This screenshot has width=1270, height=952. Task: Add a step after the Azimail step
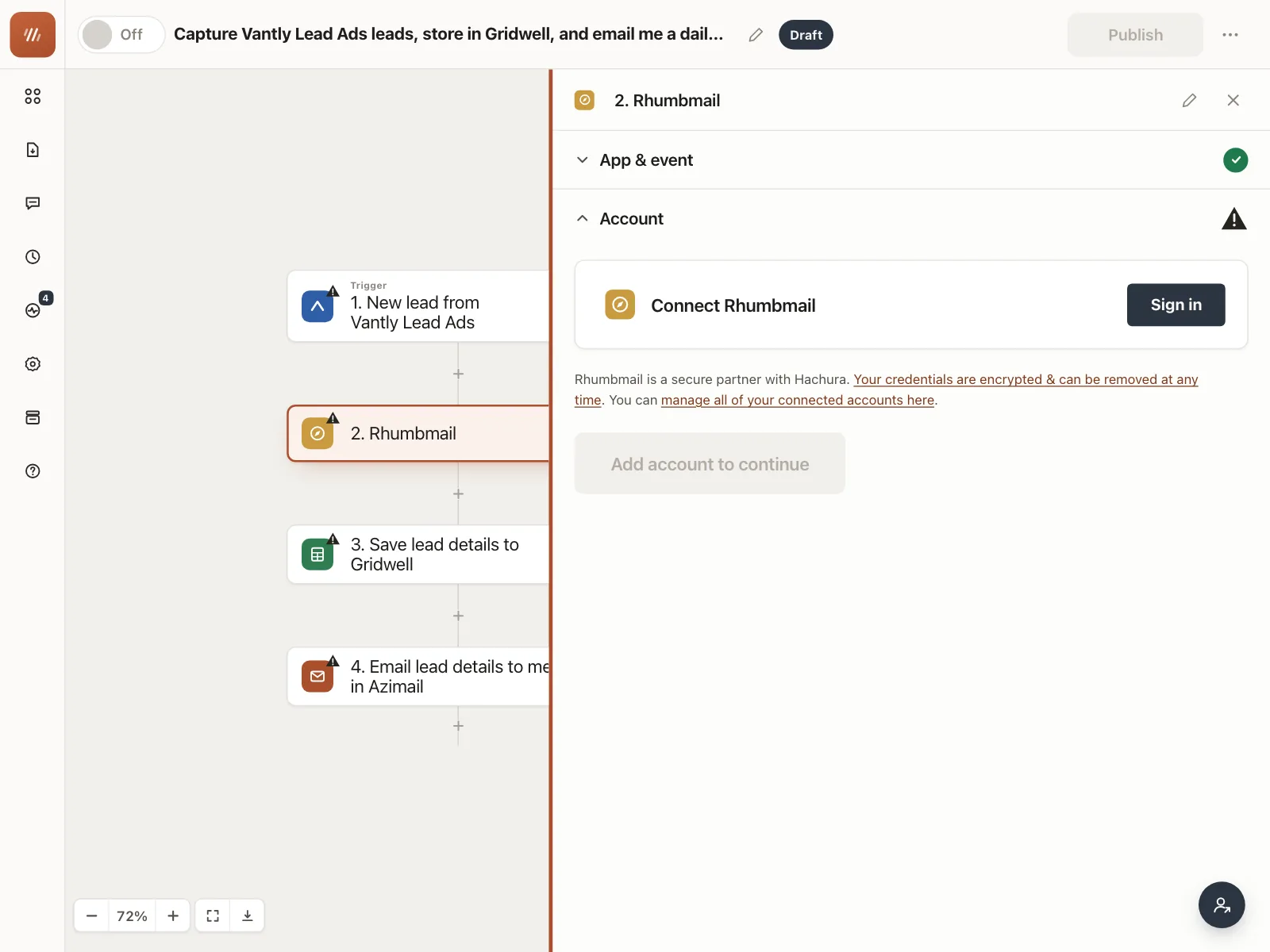(x=458, y=726)
